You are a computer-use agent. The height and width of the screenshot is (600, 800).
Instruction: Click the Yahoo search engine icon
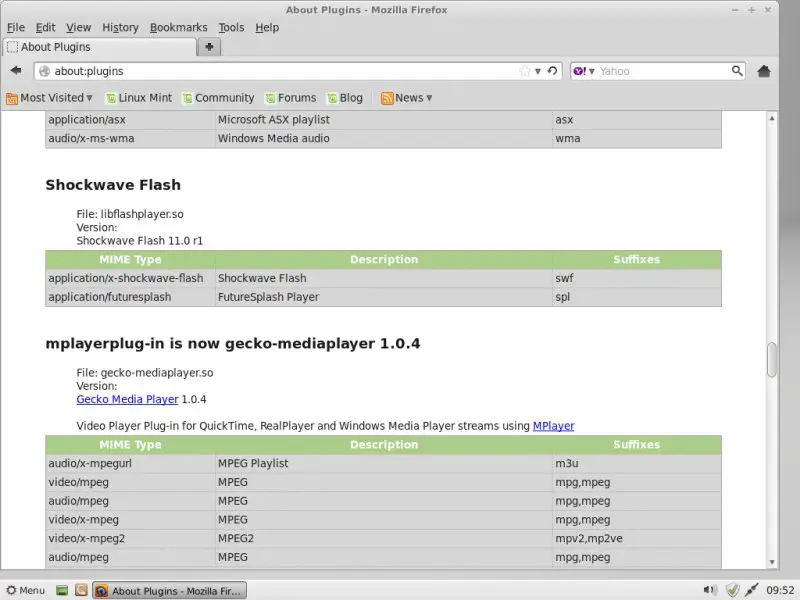(580, 71)
